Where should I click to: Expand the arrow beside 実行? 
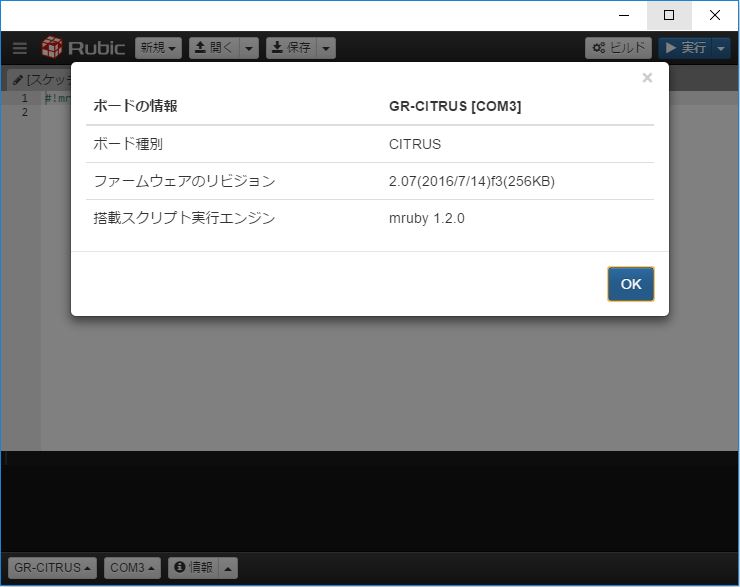tap(721, 48)
